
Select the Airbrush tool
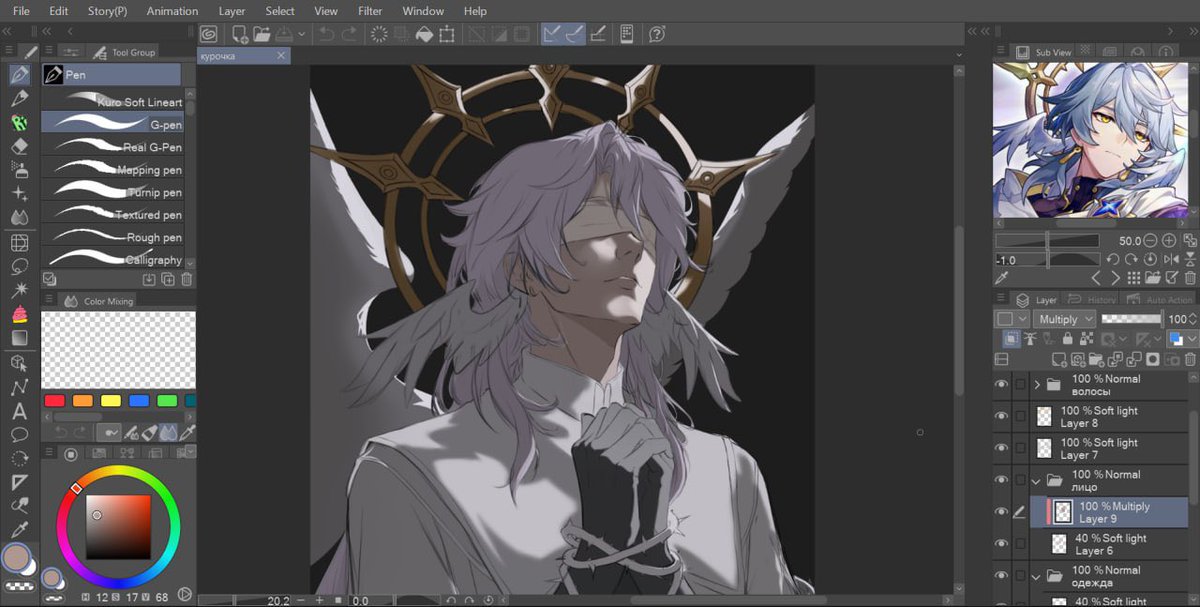click(x=19, y=170)
